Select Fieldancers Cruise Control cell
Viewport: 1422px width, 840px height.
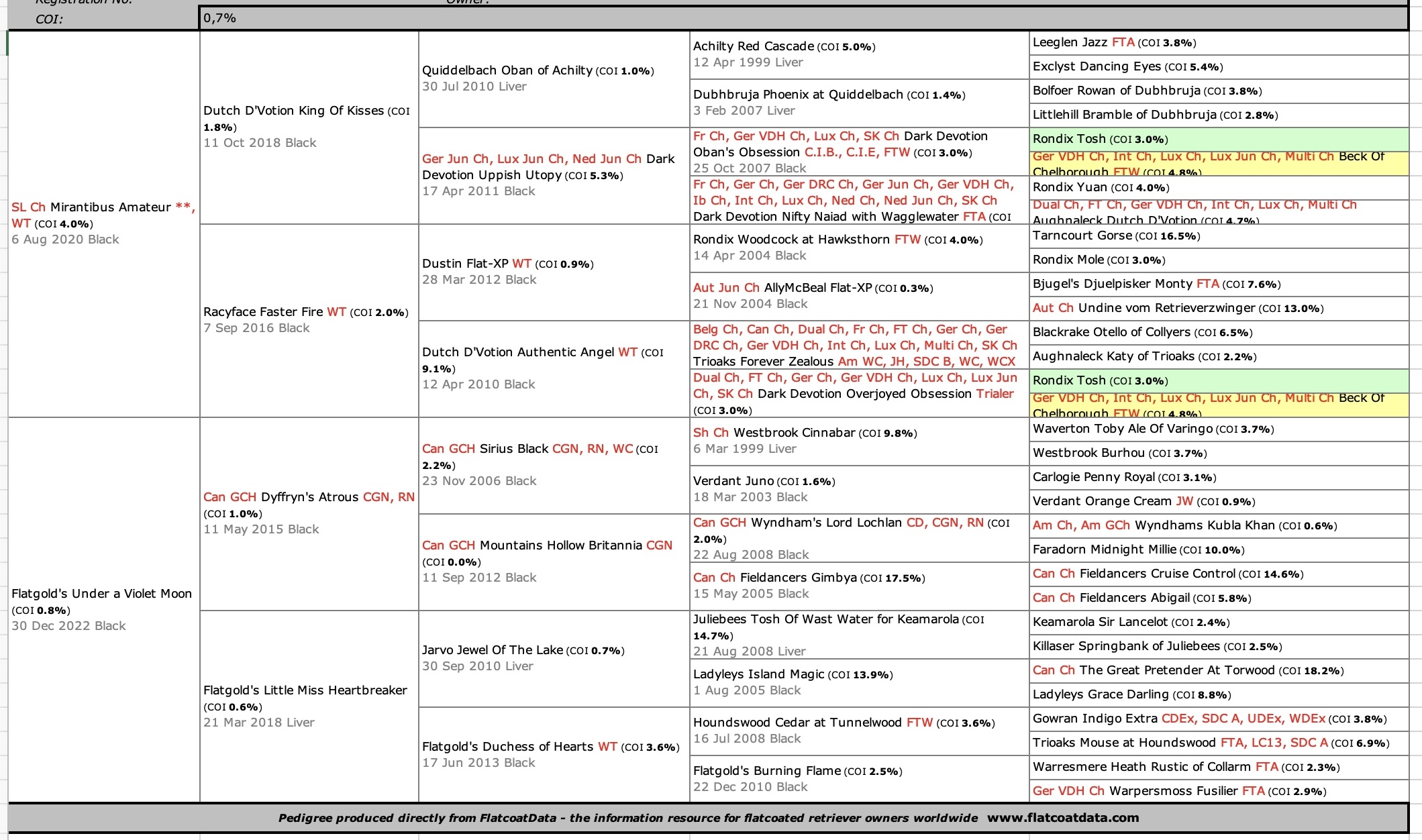pyautogui.click(x=1219, y=574)
